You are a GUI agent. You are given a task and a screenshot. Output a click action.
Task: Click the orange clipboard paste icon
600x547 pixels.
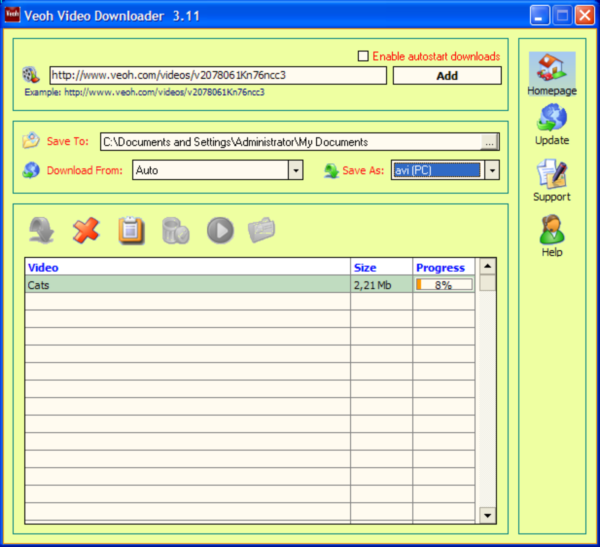(131, 231)
